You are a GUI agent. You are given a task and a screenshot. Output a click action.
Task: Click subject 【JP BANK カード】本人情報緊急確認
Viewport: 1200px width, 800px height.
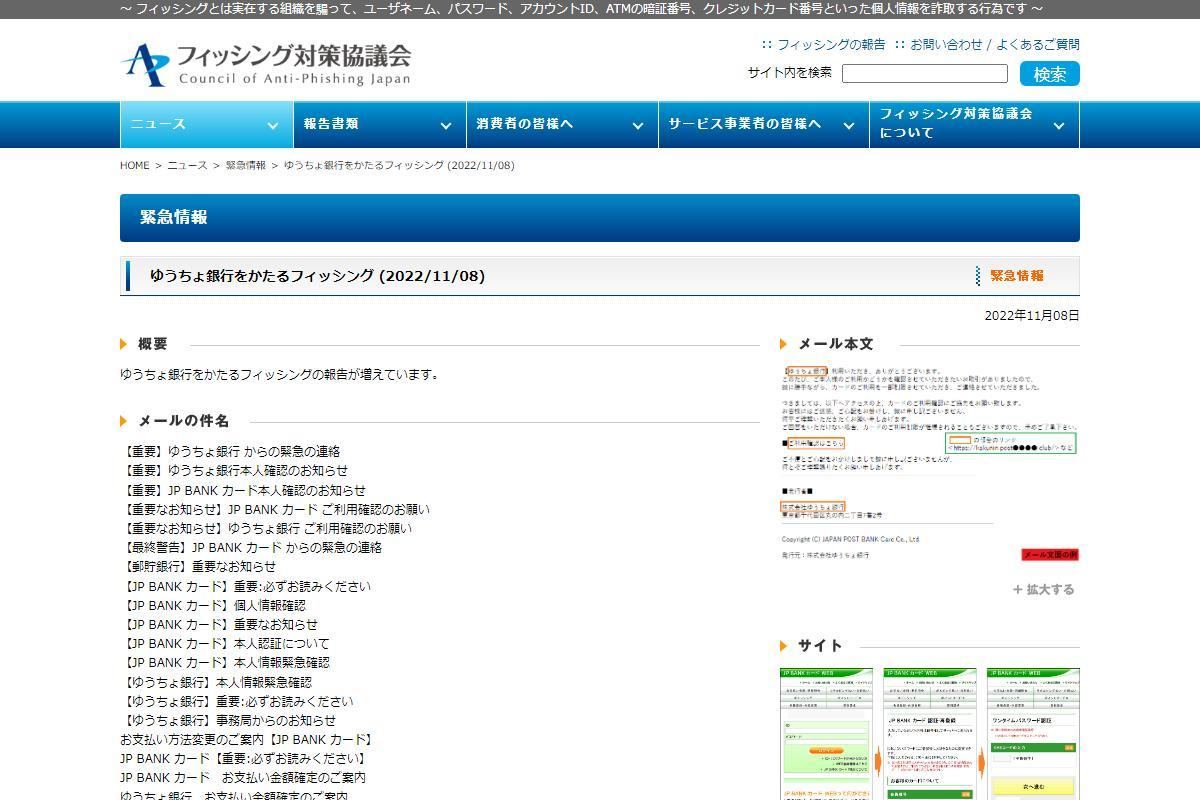click(x=225, y=663)
